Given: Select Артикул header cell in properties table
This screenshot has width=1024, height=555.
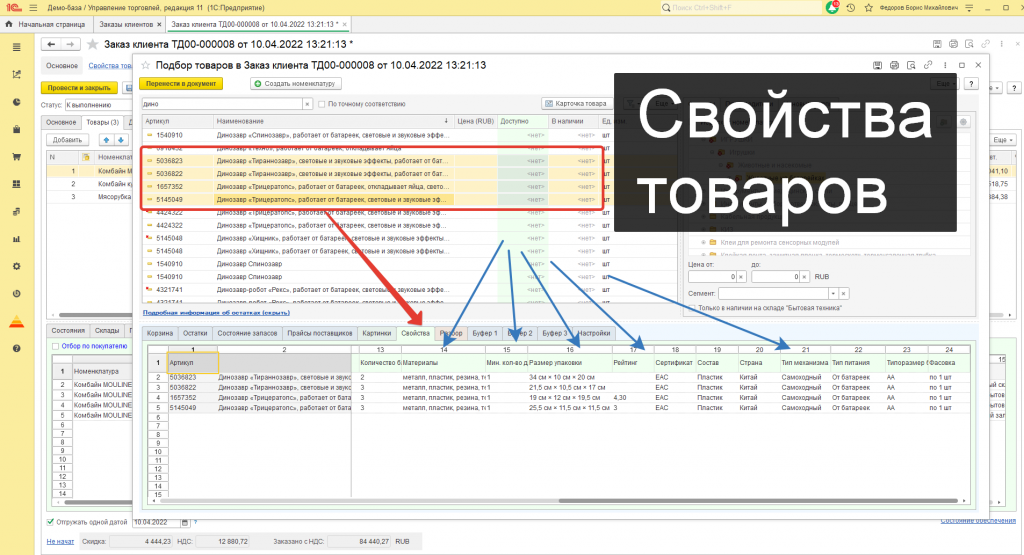Looking at the screenshot, I should pyautogui.click(x=193, y=362).
